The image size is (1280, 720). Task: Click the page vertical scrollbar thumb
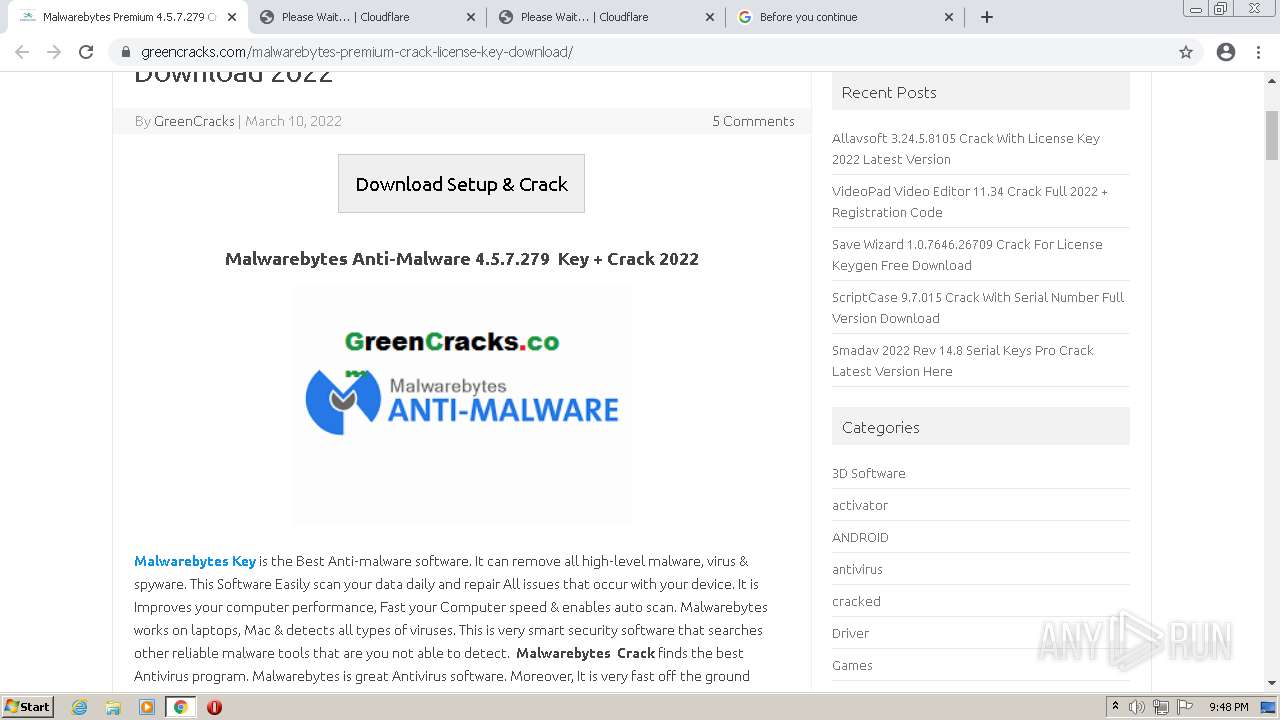(1272, 135)
